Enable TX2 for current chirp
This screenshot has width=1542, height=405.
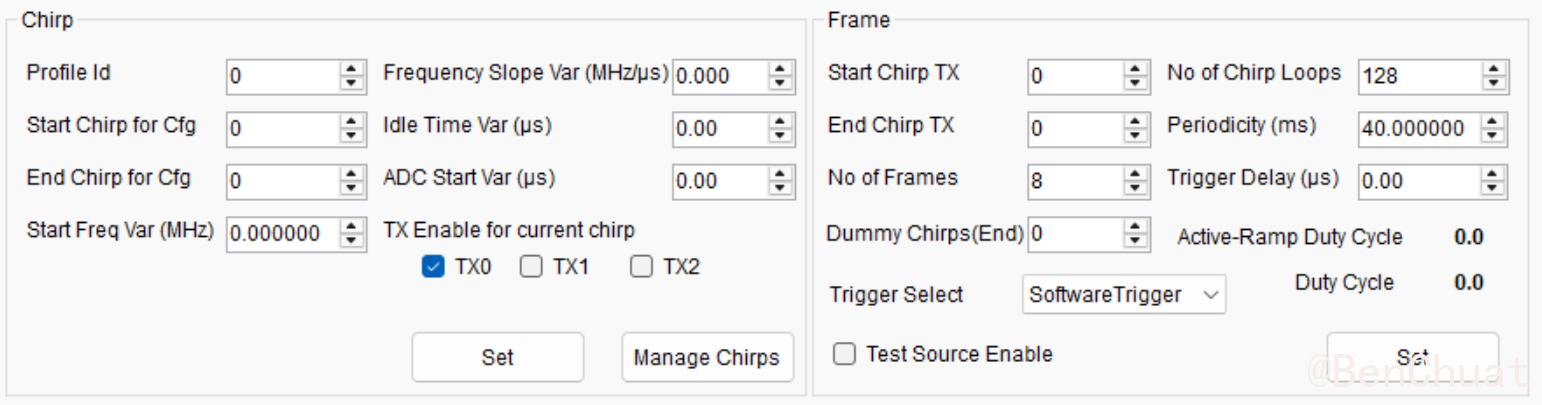[641, 267]
